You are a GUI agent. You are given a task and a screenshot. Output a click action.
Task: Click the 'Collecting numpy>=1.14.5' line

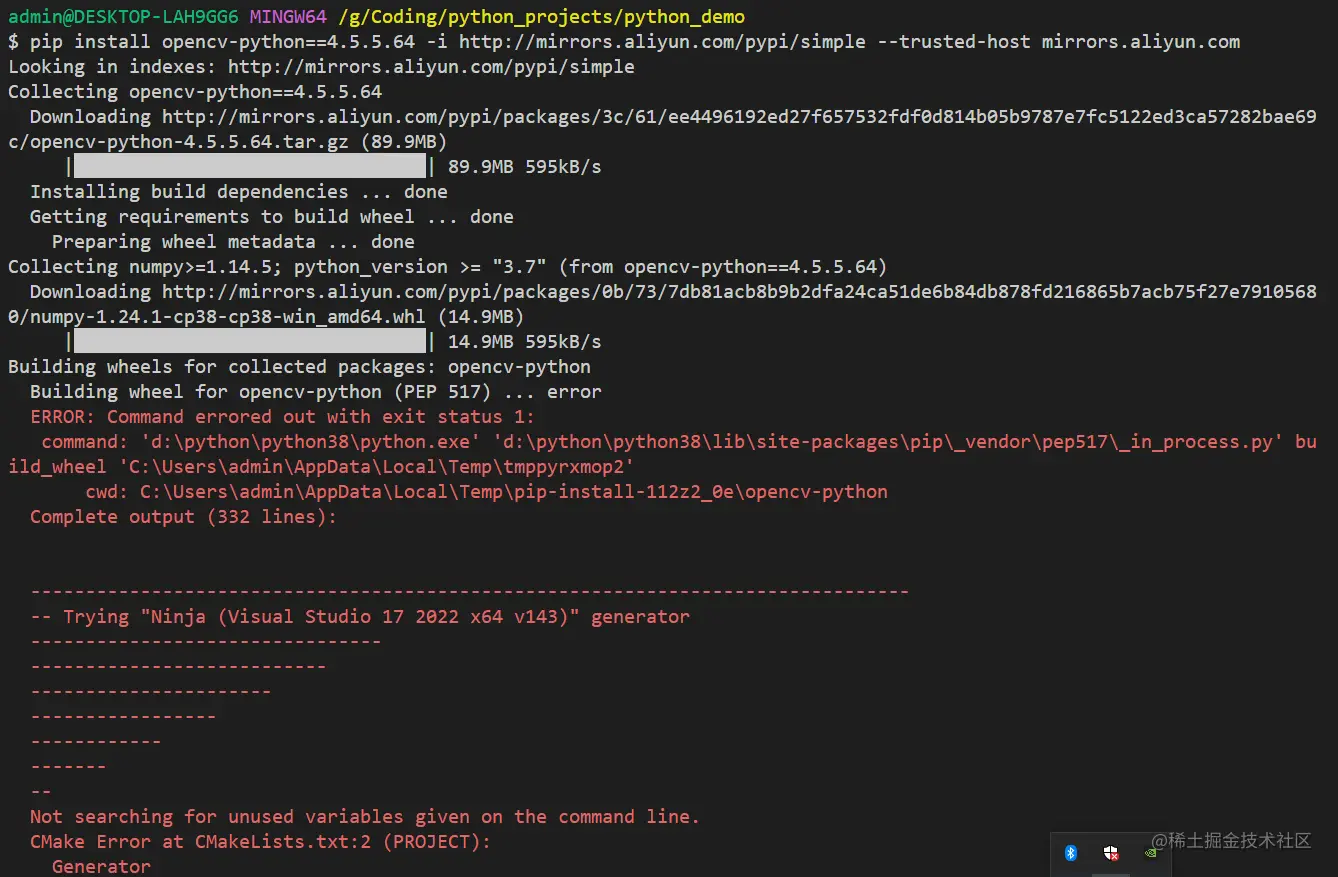coord(447,267)
